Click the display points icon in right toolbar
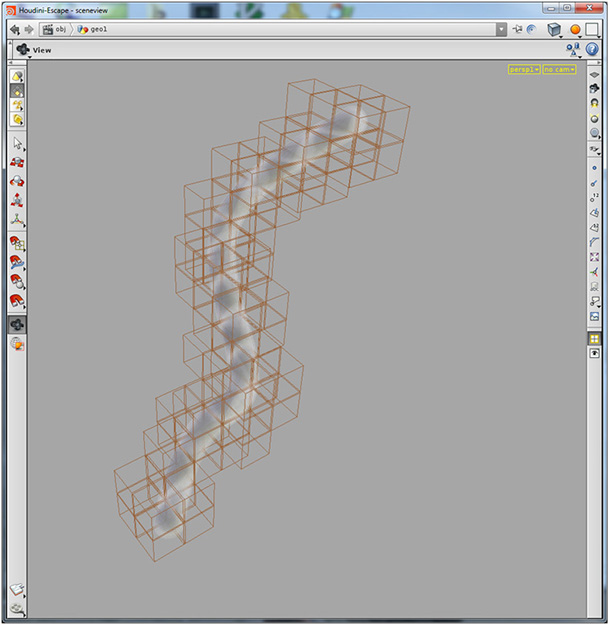 [x=594, y=168]
